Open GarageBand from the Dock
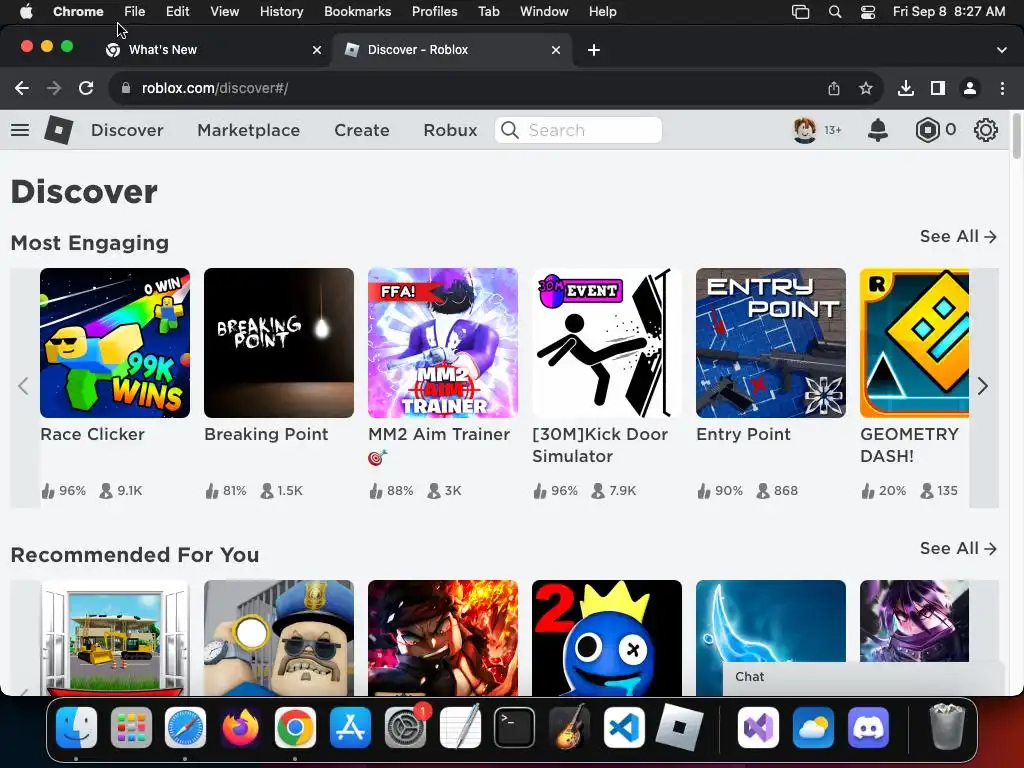 click(569, 727)
